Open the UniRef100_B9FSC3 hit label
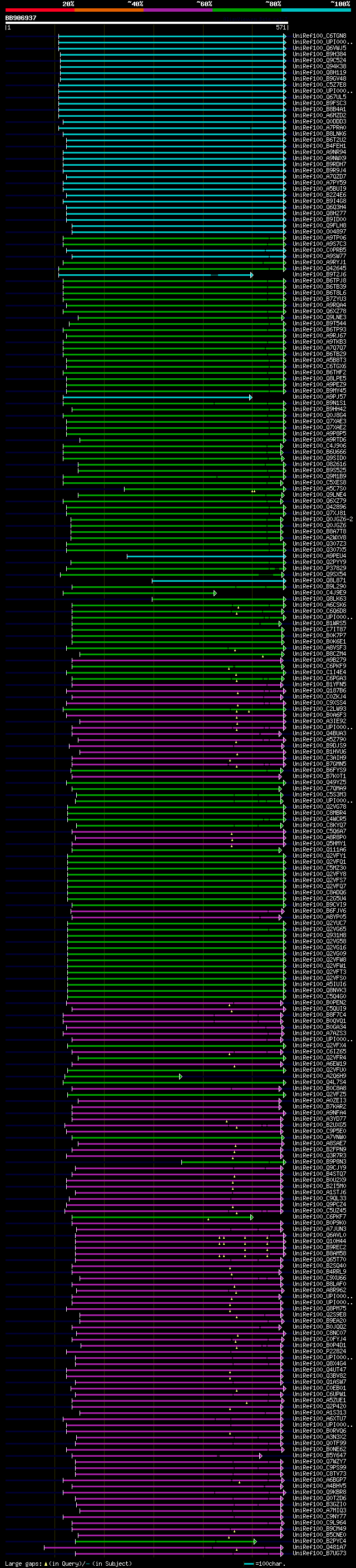356x1568 pixels. tap(319, 103)
